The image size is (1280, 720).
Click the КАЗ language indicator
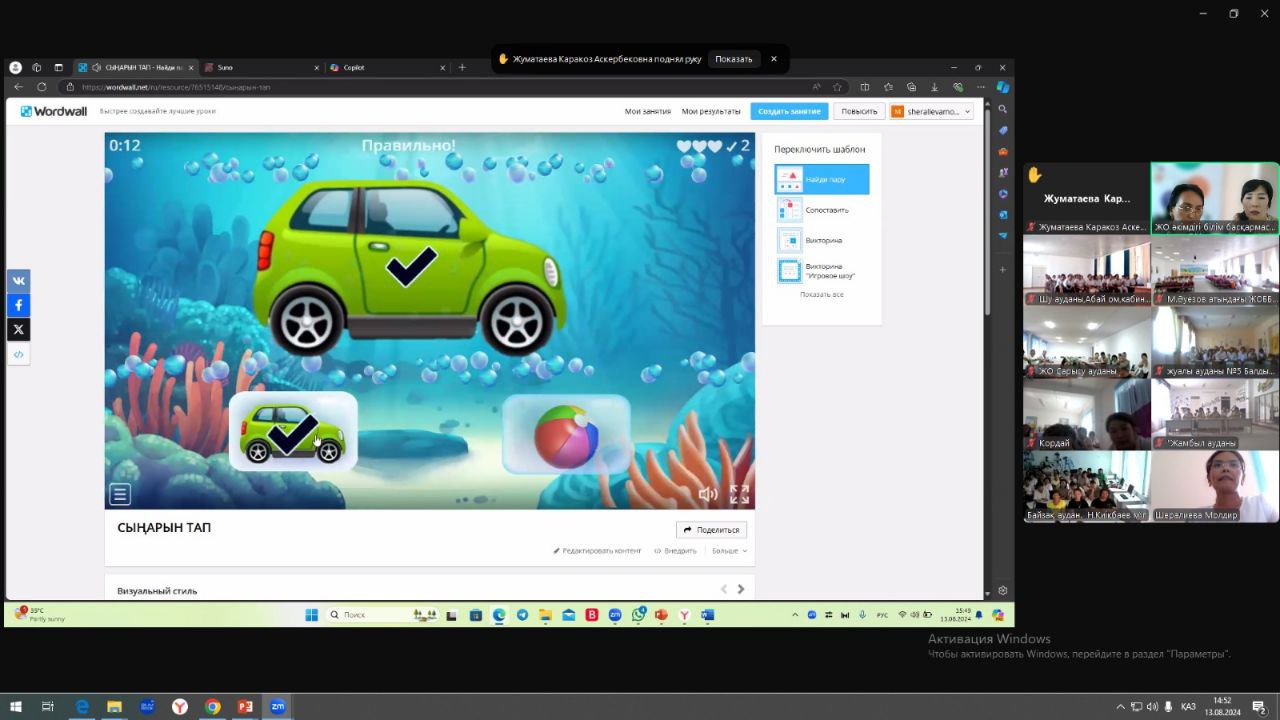[1188, 706]
